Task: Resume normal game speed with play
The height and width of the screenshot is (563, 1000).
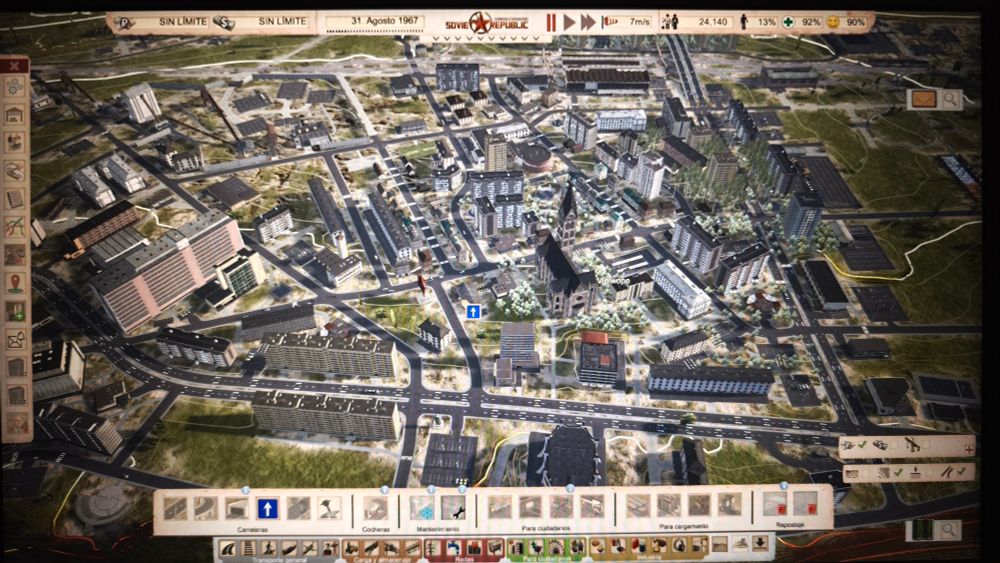Action: (569, 23)
